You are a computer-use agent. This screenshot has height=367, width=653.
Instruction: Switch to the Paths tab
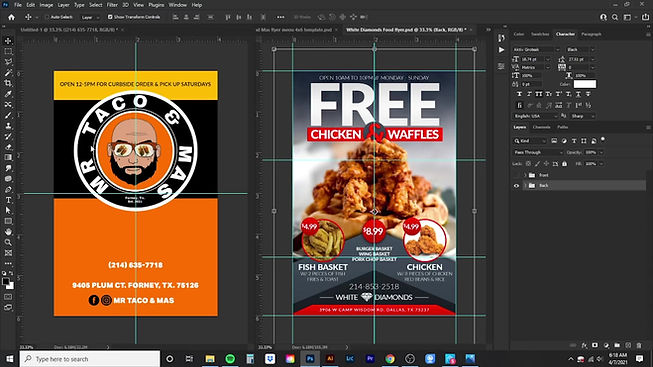click(562, 127)
